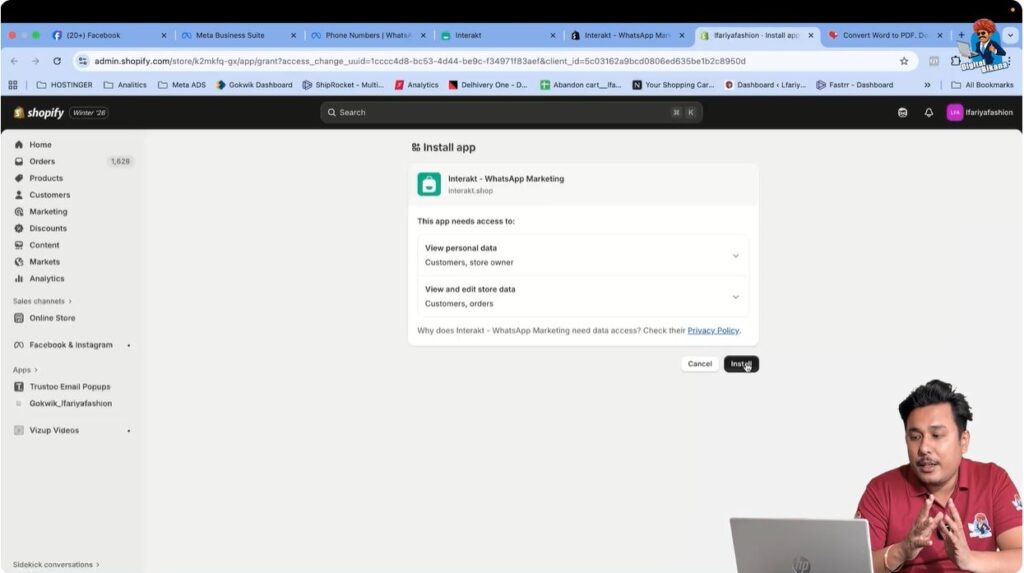The height and width of the screenshot is (573, 1024).
Task: Open apps grid in bookmarks bar
Action: pos(13,85)
